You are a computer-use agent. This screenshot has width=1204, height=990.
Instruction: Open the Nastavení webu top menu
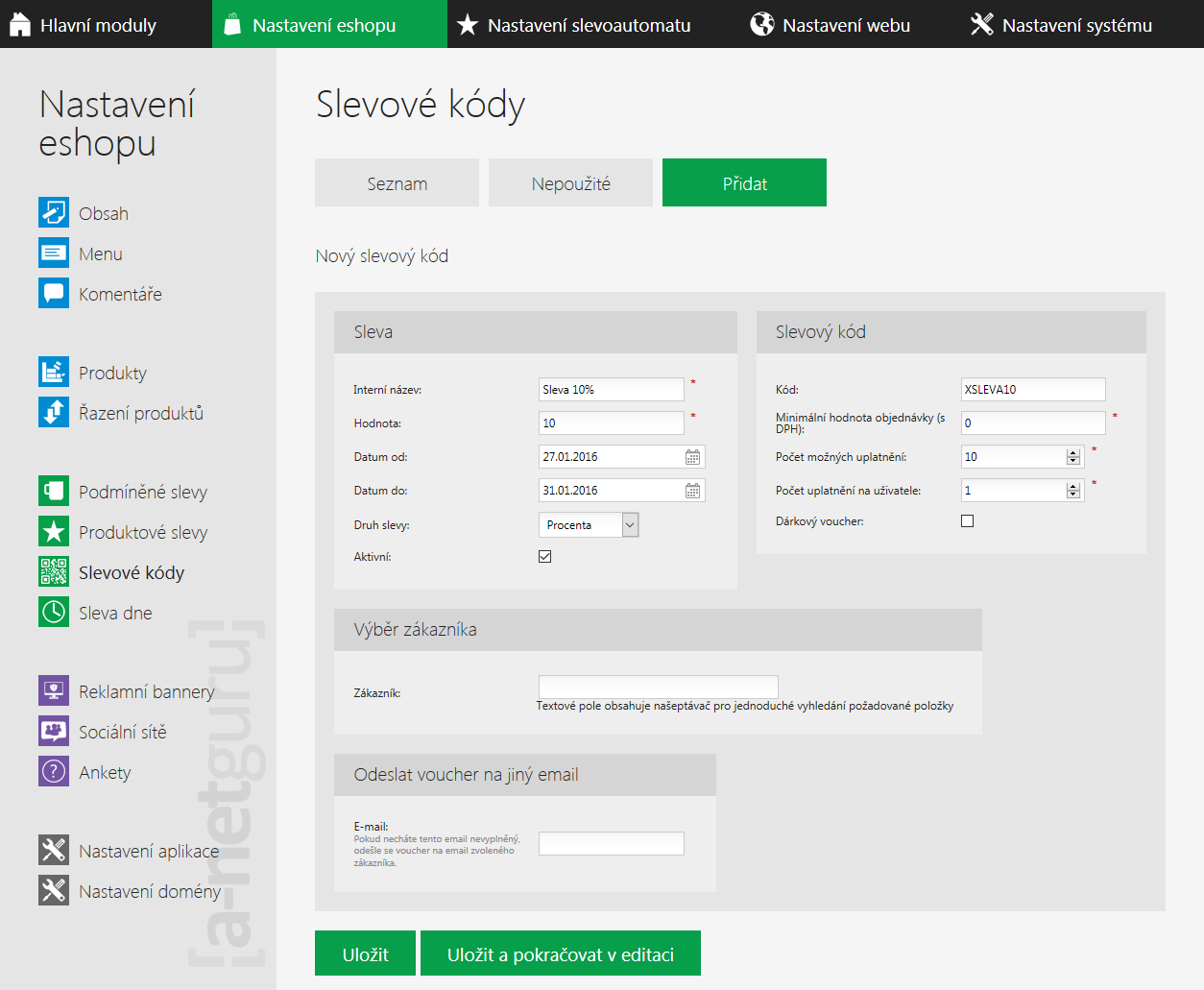pos(846,24)
